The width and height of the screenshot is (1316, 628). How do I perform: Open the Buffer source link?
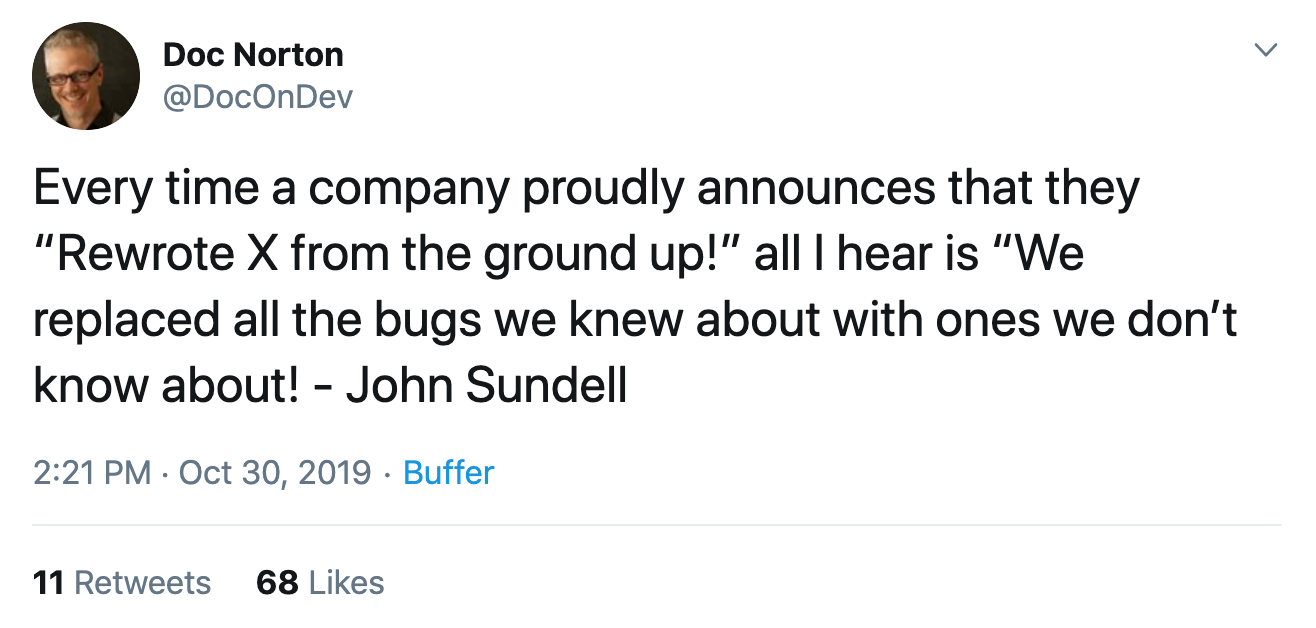click(448, 472)
